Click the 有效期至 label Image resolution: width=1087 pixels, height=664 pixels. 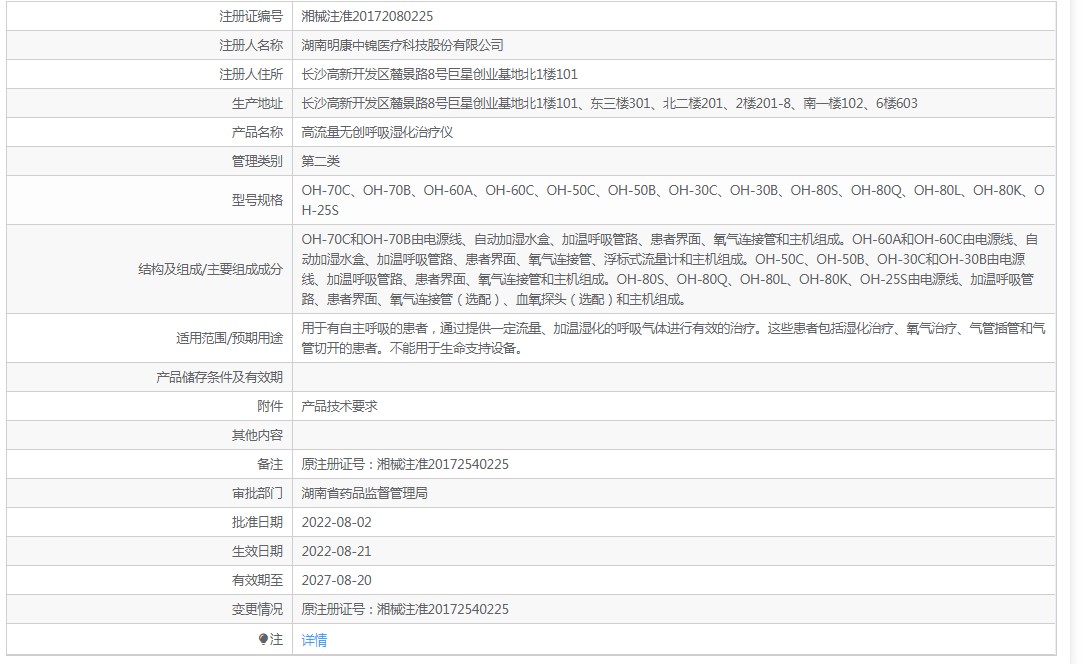257,580
